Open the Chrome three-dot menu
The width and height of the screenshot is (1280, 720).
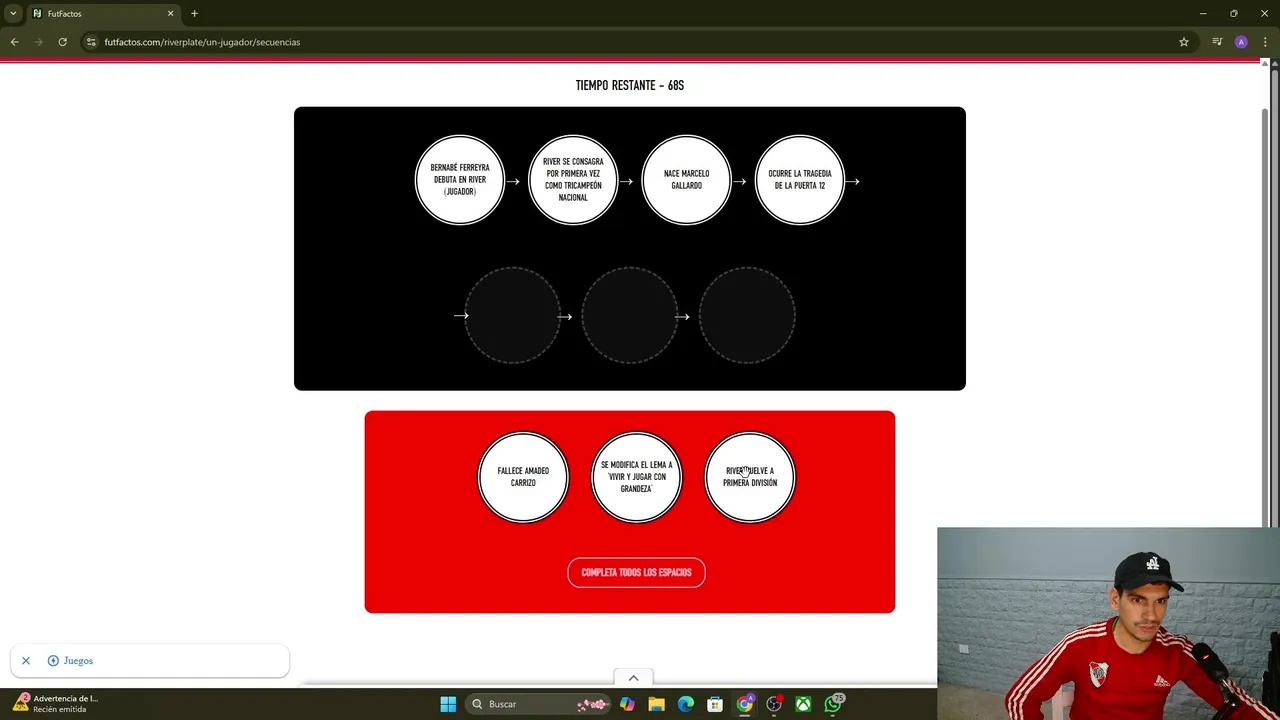coord(1265,42)
